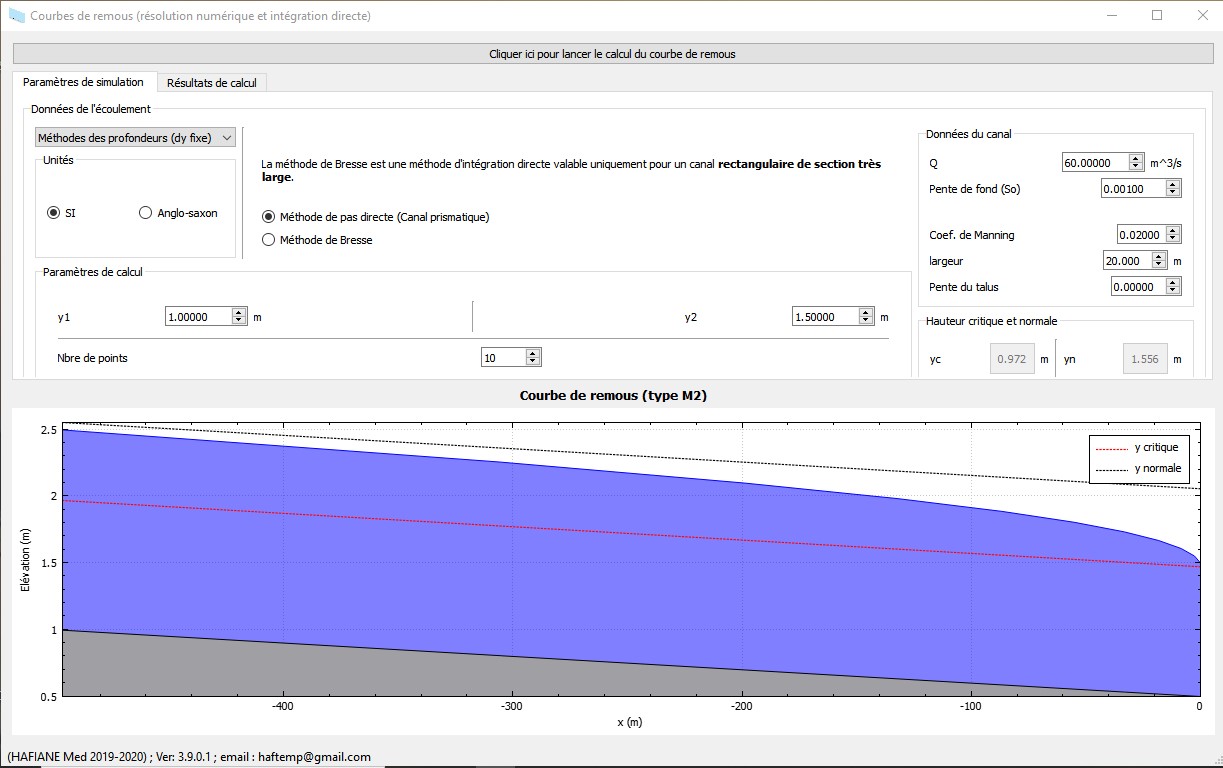This screenshot has width=1223, height=768.
Task: Click the Pente de fond value field
Action: point(1133,189)
